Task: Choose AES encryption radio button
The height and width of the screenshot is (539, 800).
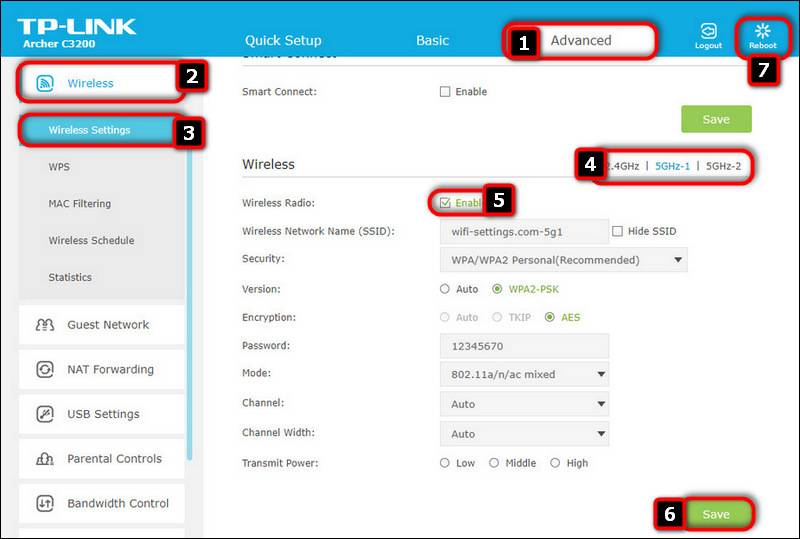Action: pyautogui.click(x=549, y=317)
